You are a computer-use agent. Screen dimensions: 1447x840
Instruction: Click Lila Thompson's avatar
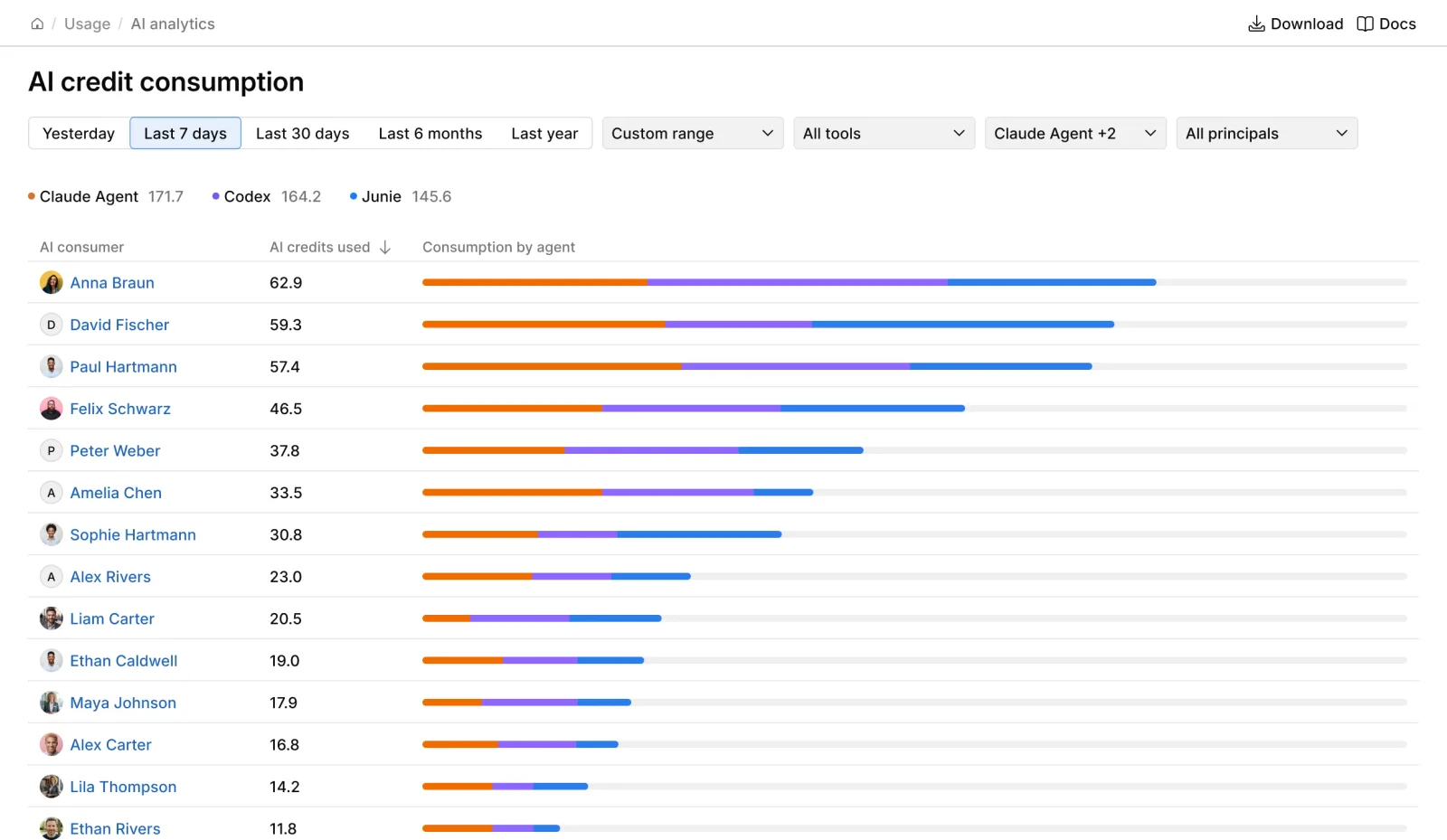tap(52, 787)
